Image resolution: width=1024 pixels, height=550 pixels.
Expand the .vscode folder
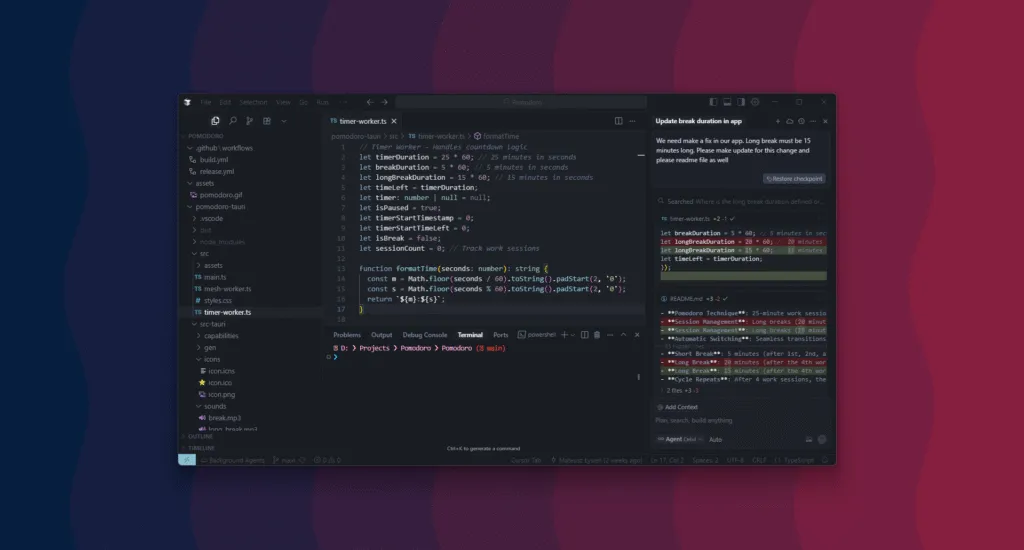[208, 218]
